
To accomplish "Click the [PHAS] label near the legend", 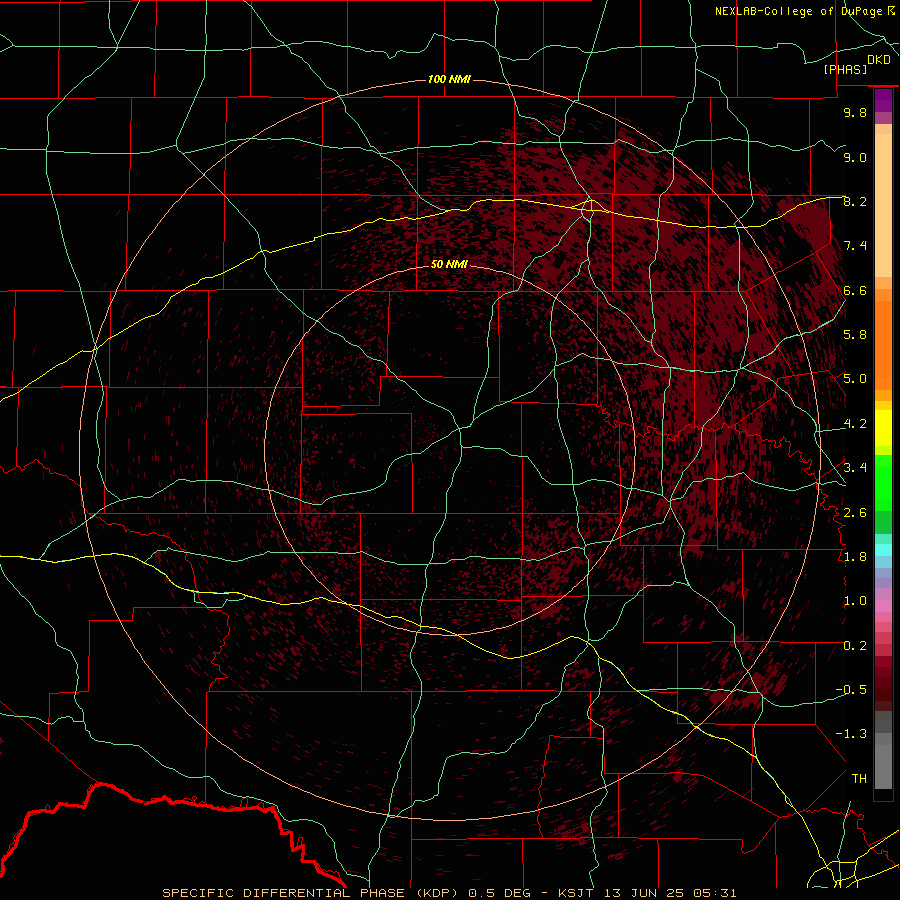I will point(845,69).
